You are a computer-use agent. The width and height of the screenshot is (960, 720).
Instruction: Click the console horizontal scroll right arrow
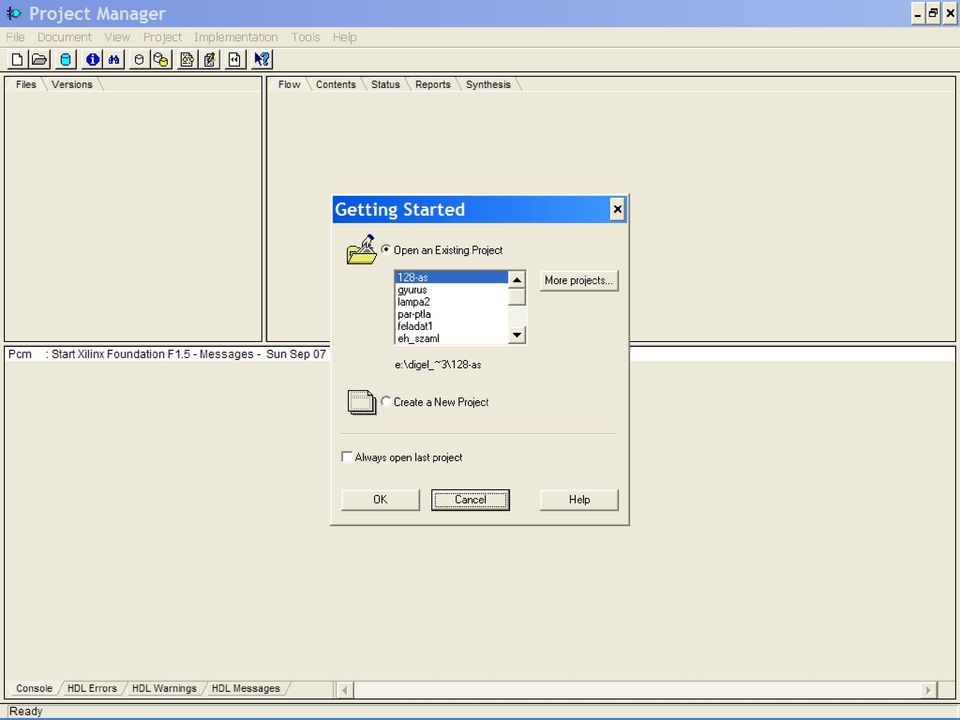(928, 690)
